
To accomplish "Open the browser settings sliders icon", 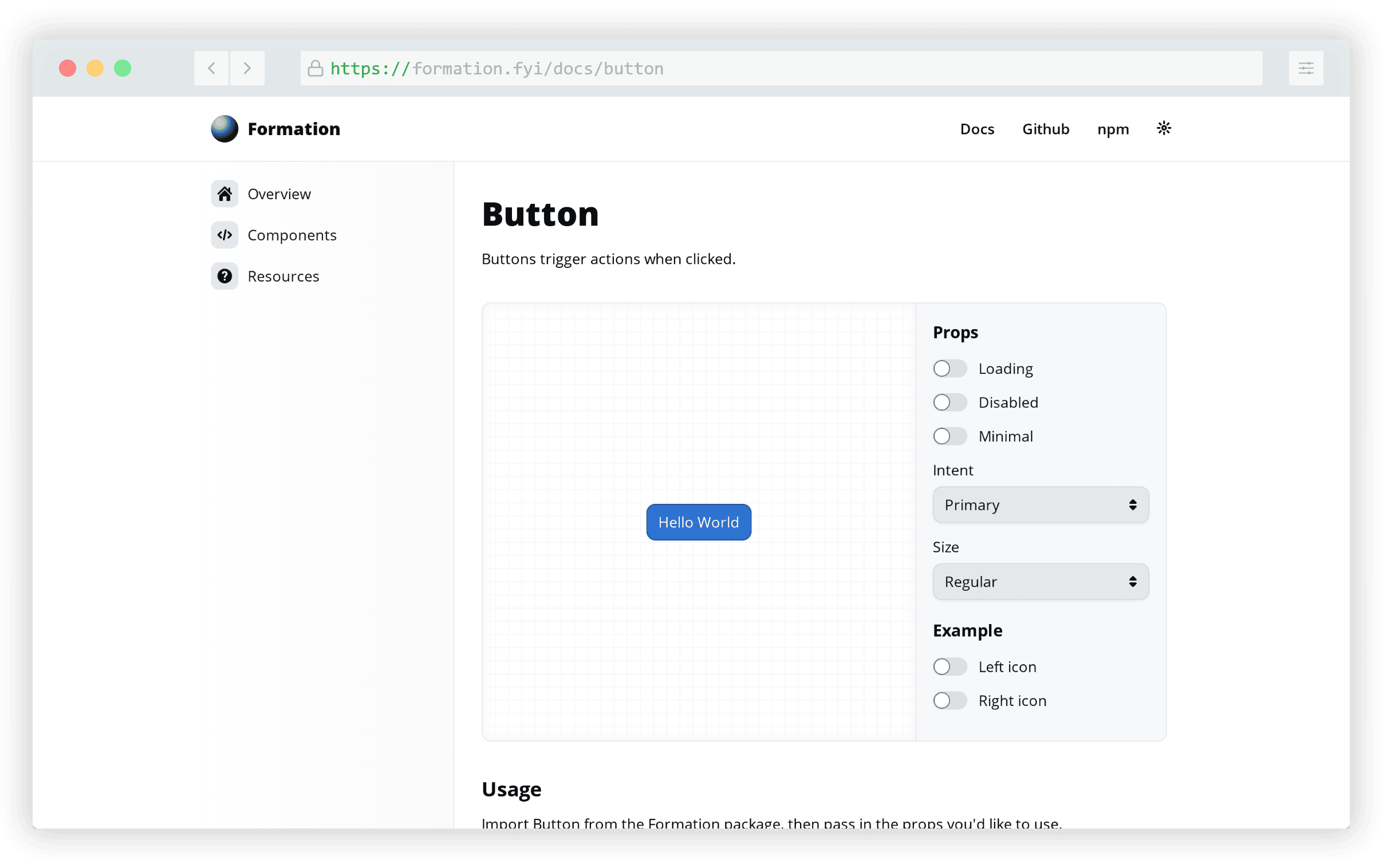I will point(1306,68).
